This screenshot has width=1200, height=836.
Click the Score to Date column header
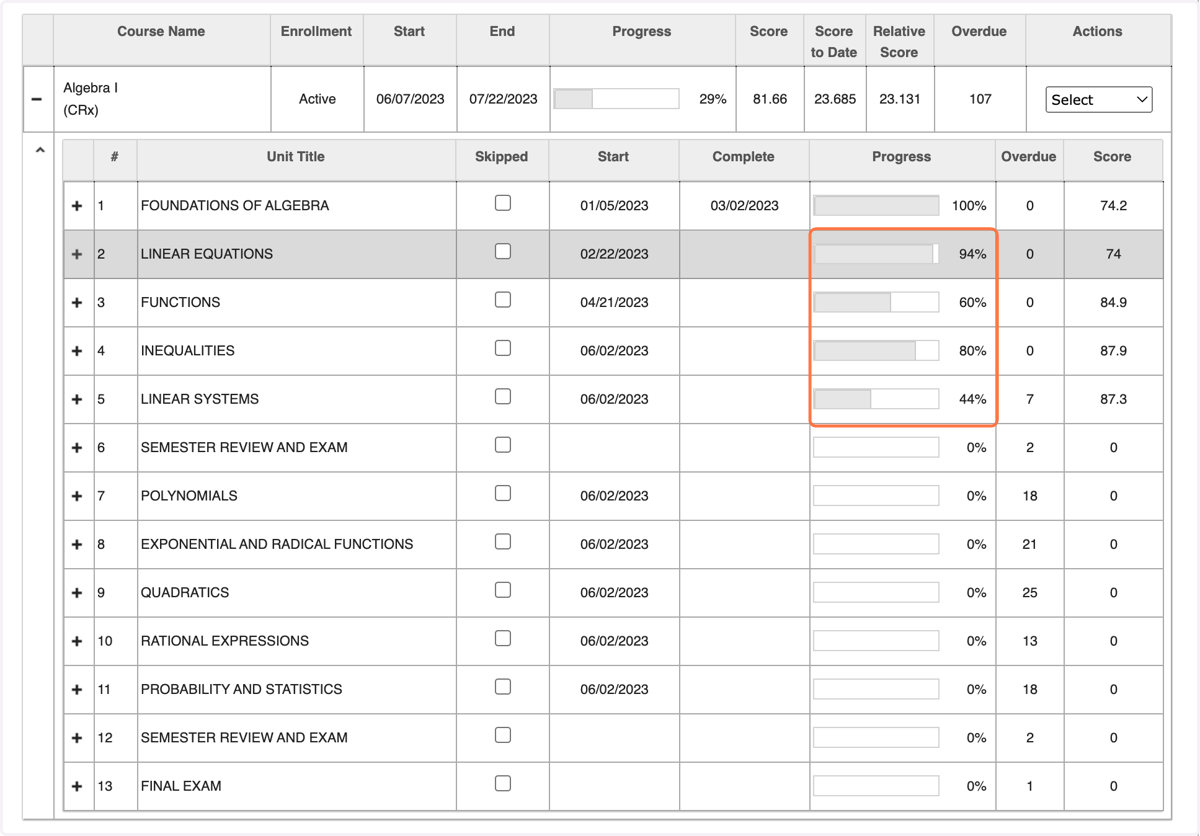[x=834, y=41]
